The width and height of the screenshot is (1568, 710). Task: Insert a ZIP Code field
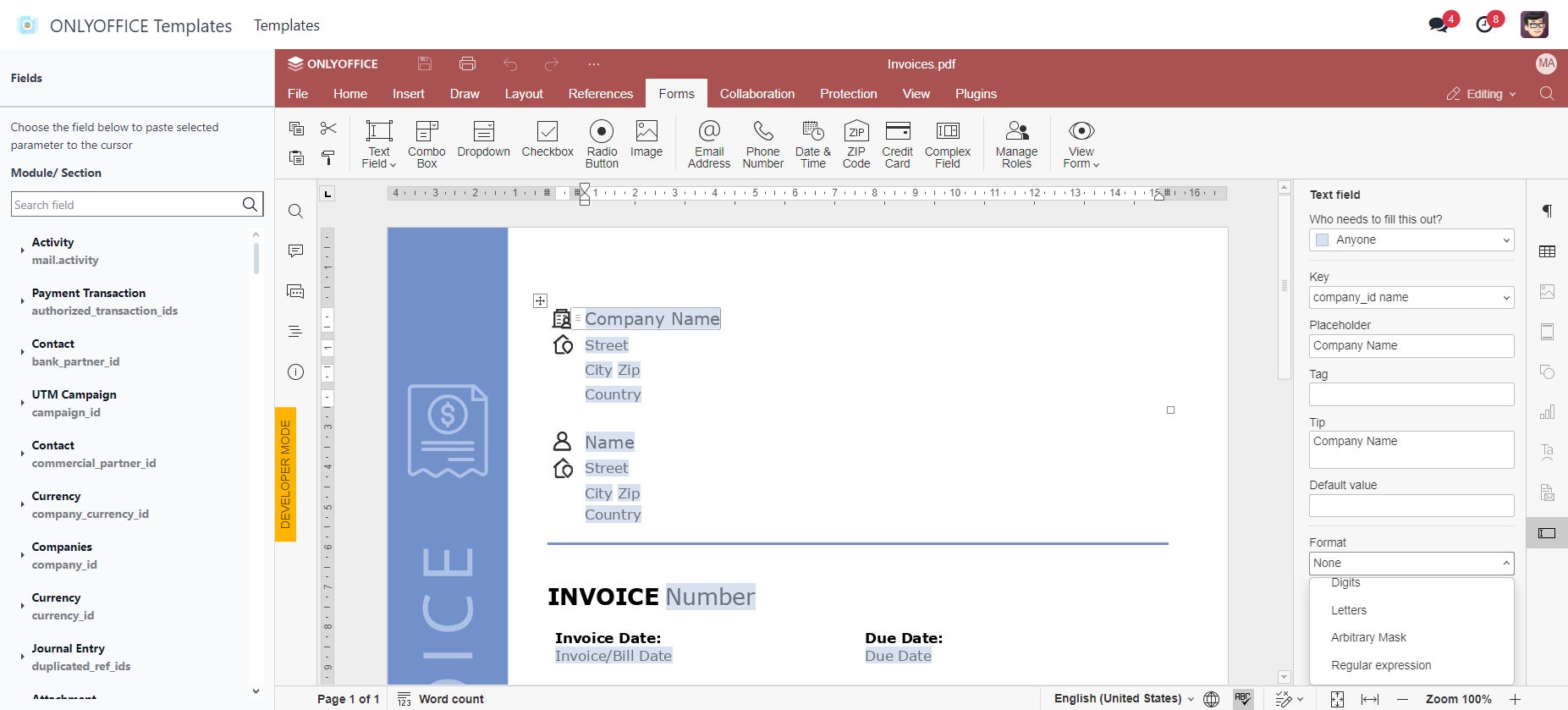pos(856,143)
